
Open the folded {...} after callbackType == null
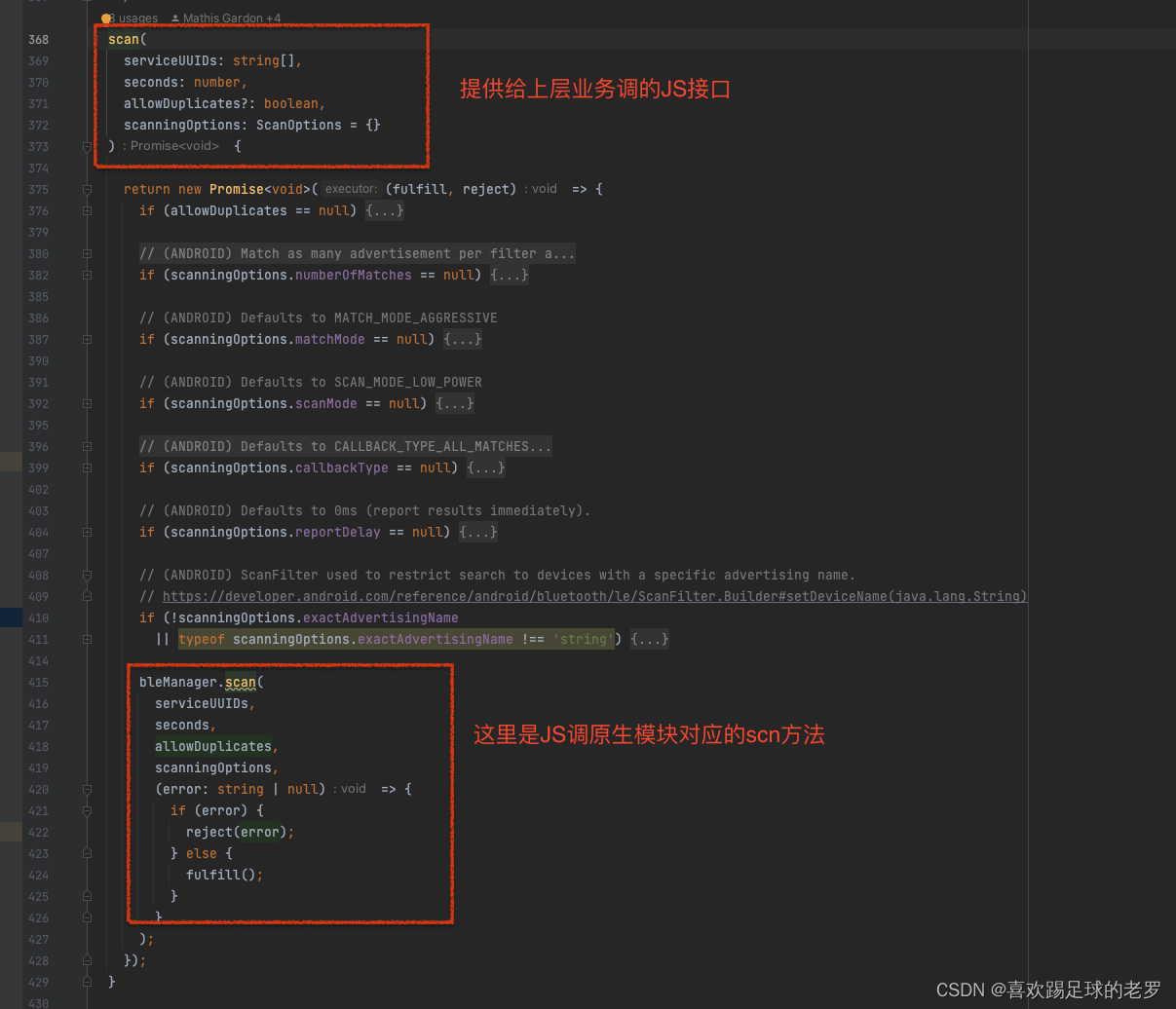[486, 468]
